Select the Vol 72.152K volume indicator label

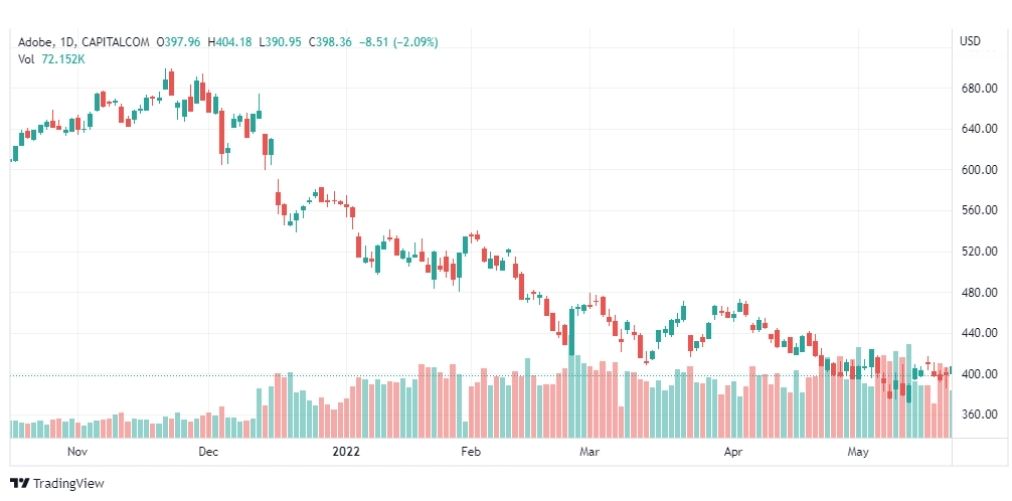[52, 59]
